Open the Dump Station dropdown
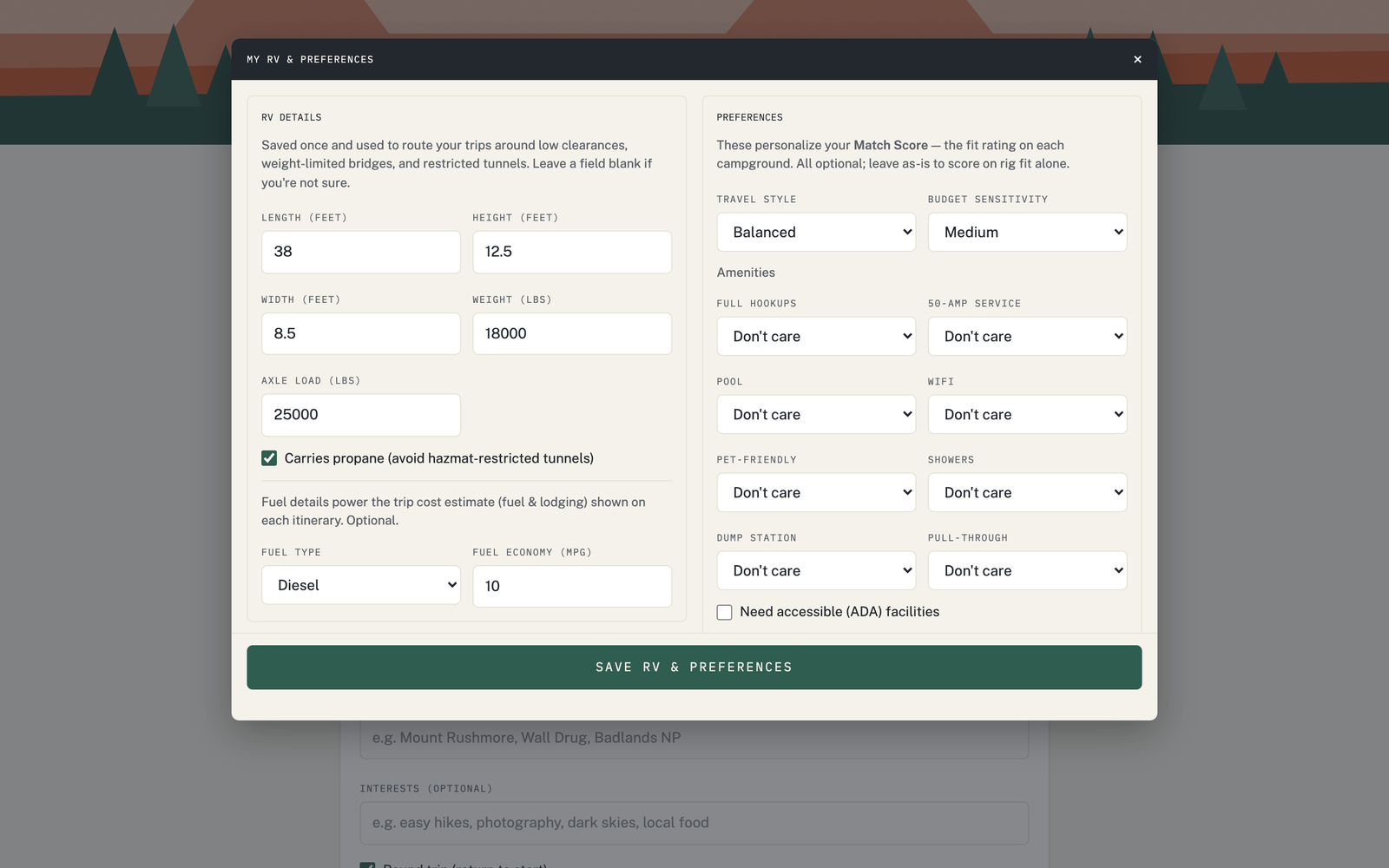Viewport: 1389px width, 868px height. pyautogui.click(x=816, y=570)
